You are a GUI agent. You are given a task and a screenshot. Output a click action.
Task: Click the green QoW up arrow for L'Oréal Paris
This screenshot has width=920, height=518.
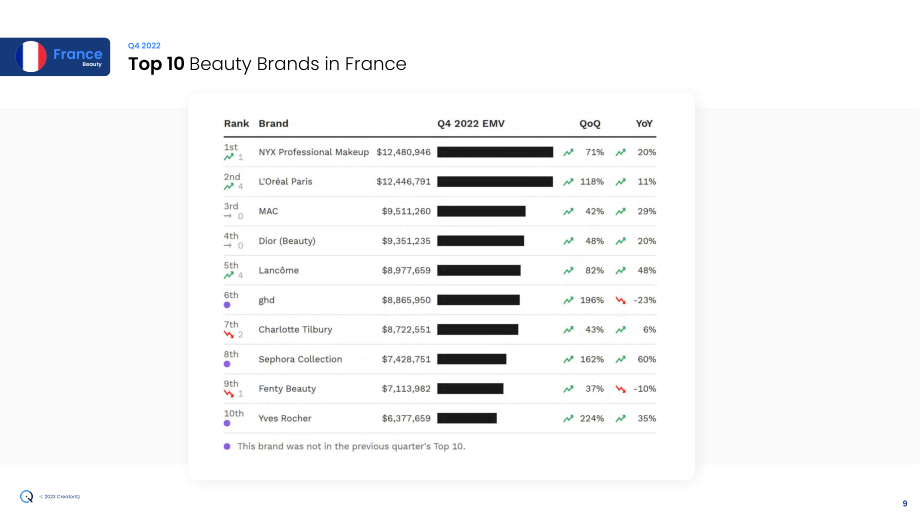[568, 182]
